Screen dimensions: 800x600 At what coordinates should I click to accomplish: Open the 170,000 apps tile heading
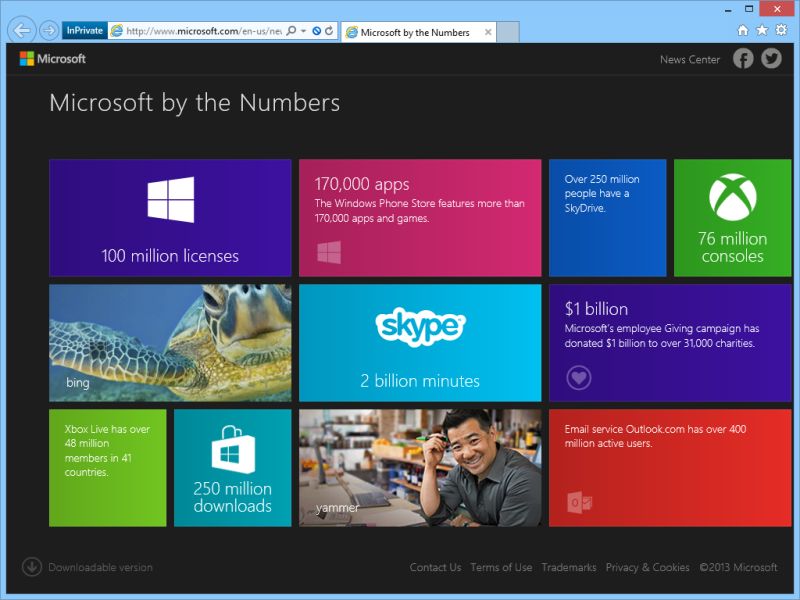tap(362, 184)
